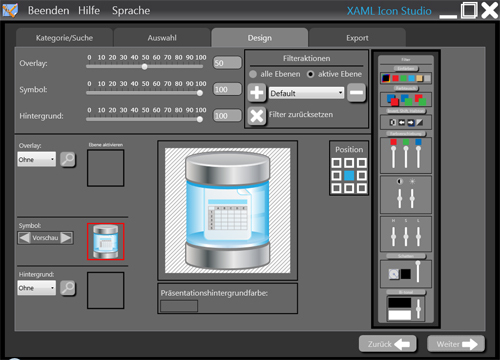Activate the Symbol layer thumbnail
Screen dimensions: 500x360
106,242
